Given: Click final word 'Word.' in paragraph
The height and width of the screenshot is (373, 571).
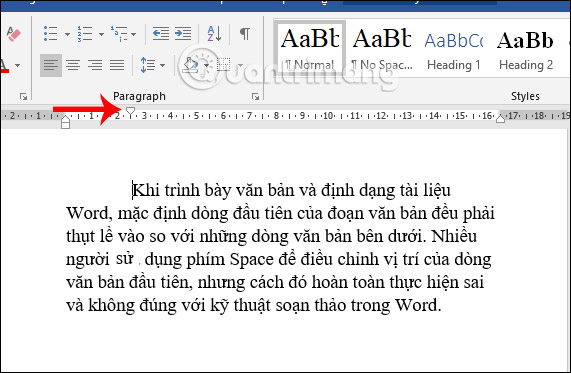Looking at the screenshot, I should coord(418,305).
